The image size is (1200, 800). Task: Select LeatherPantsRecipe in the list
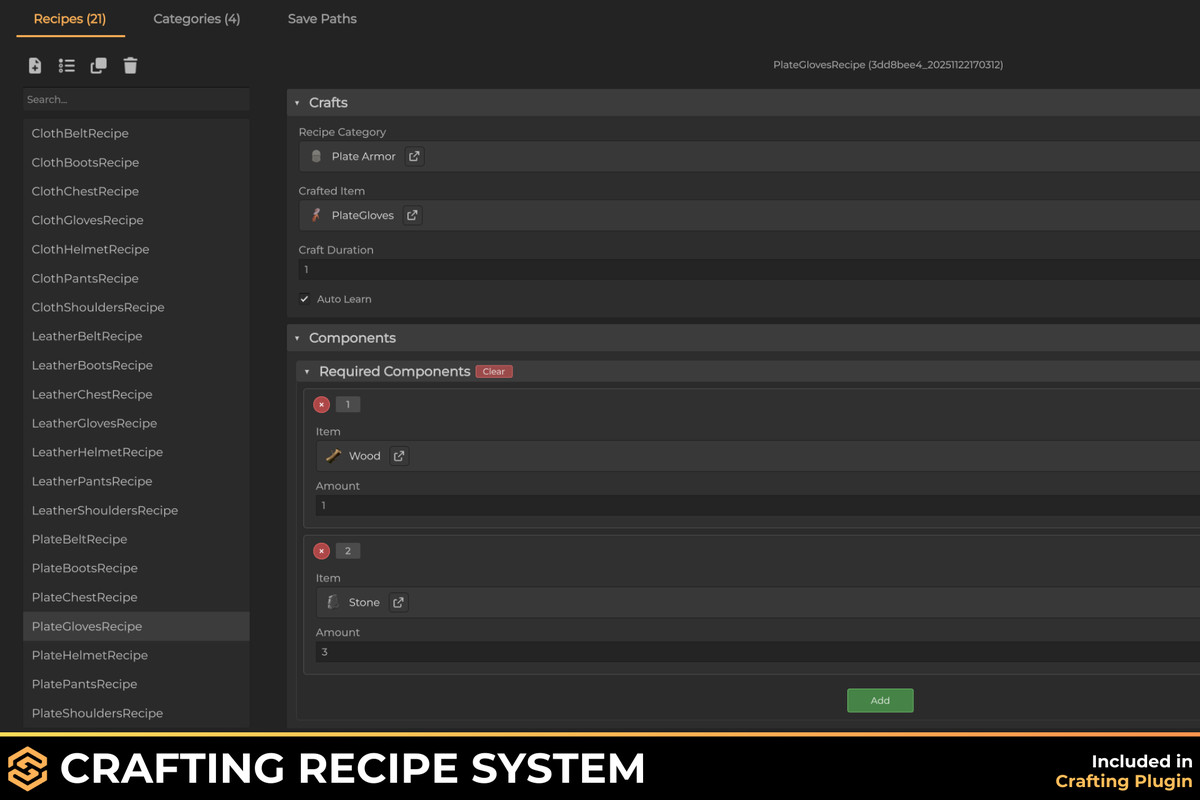(x=136, y=481)
